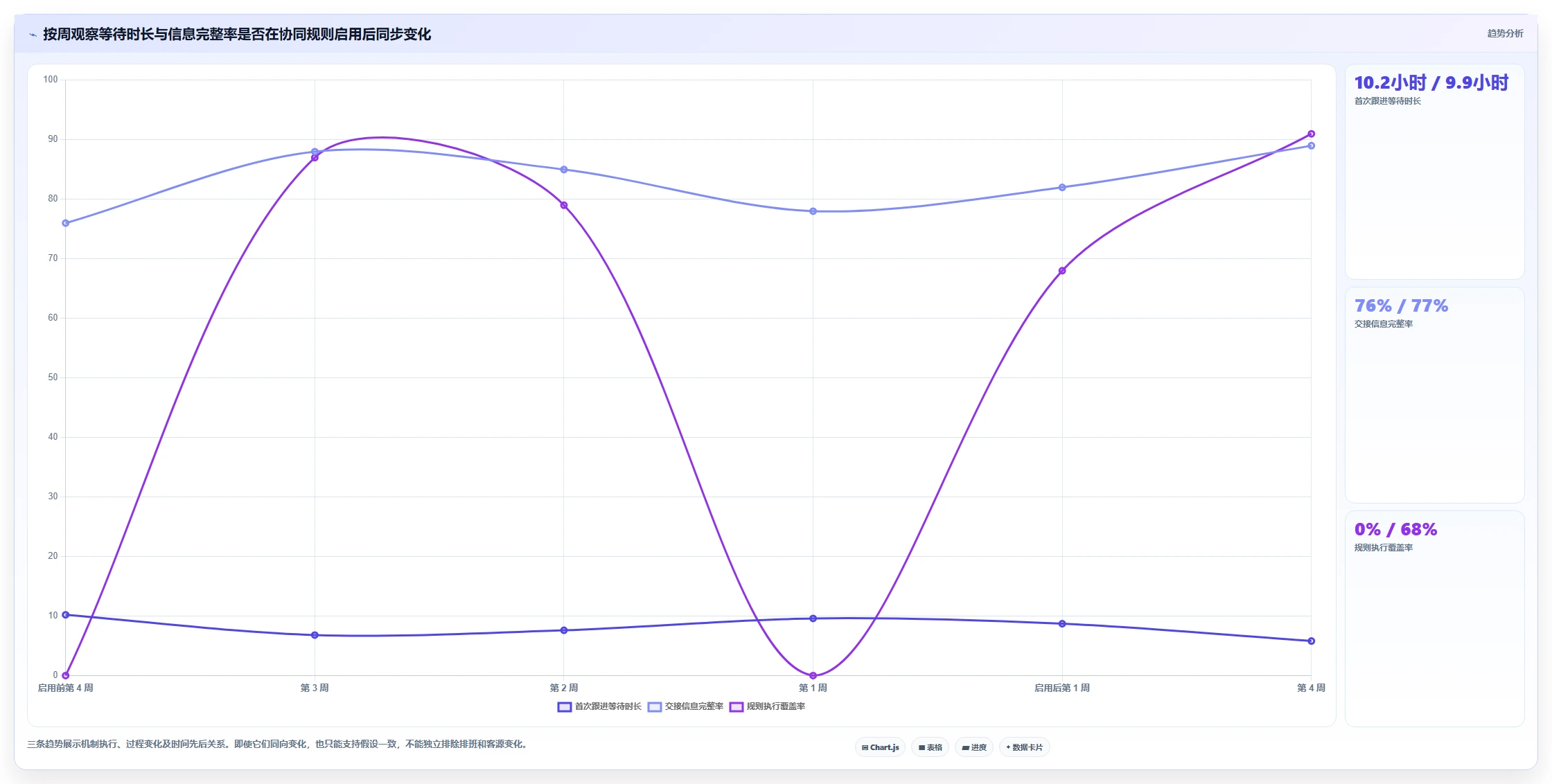Click the card label 交接信息完整率 under 76%
Viewport: 1552px width, 784px height.
[x=1384, y=324]
